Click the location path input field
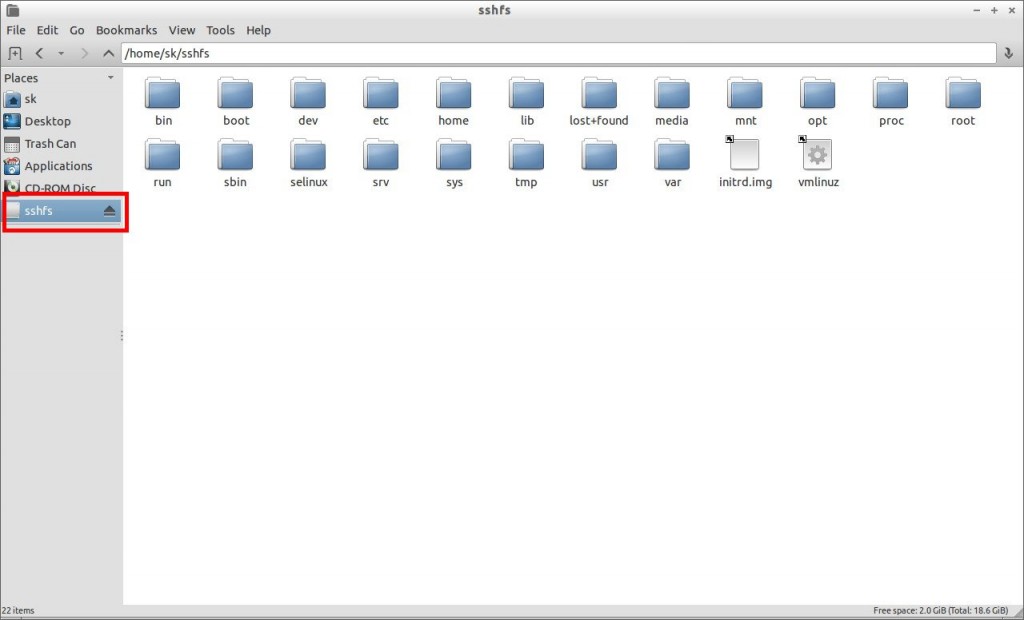The width and height of the screenshot is (1024, 620). 558,54
